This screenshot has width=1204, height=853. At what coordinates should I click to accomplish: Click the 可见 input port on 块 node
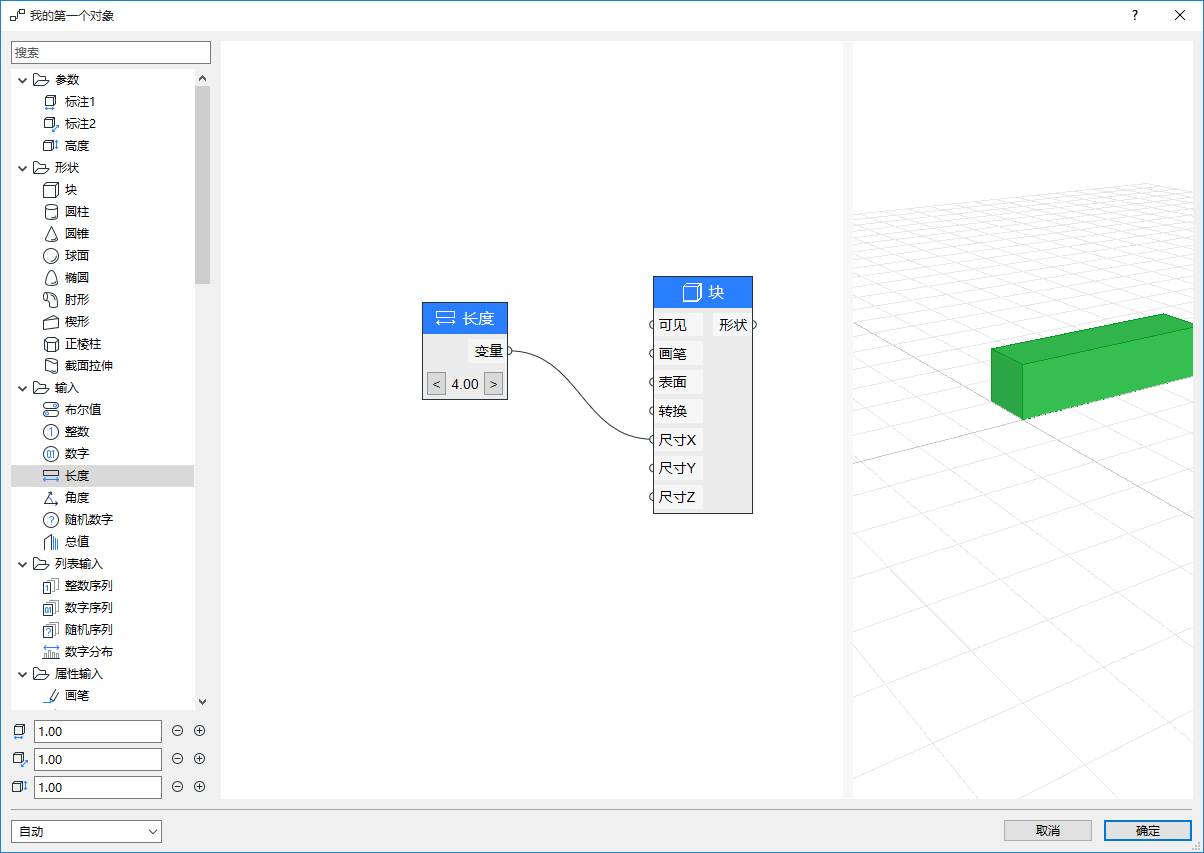click(x=653, y=325)
